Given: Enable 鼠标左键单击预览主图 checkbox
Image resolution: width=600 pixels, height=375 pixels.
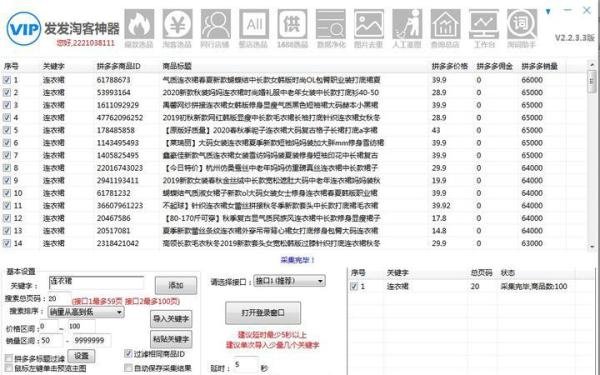Looking at the screenshot, I should click(x=9, y=368).
